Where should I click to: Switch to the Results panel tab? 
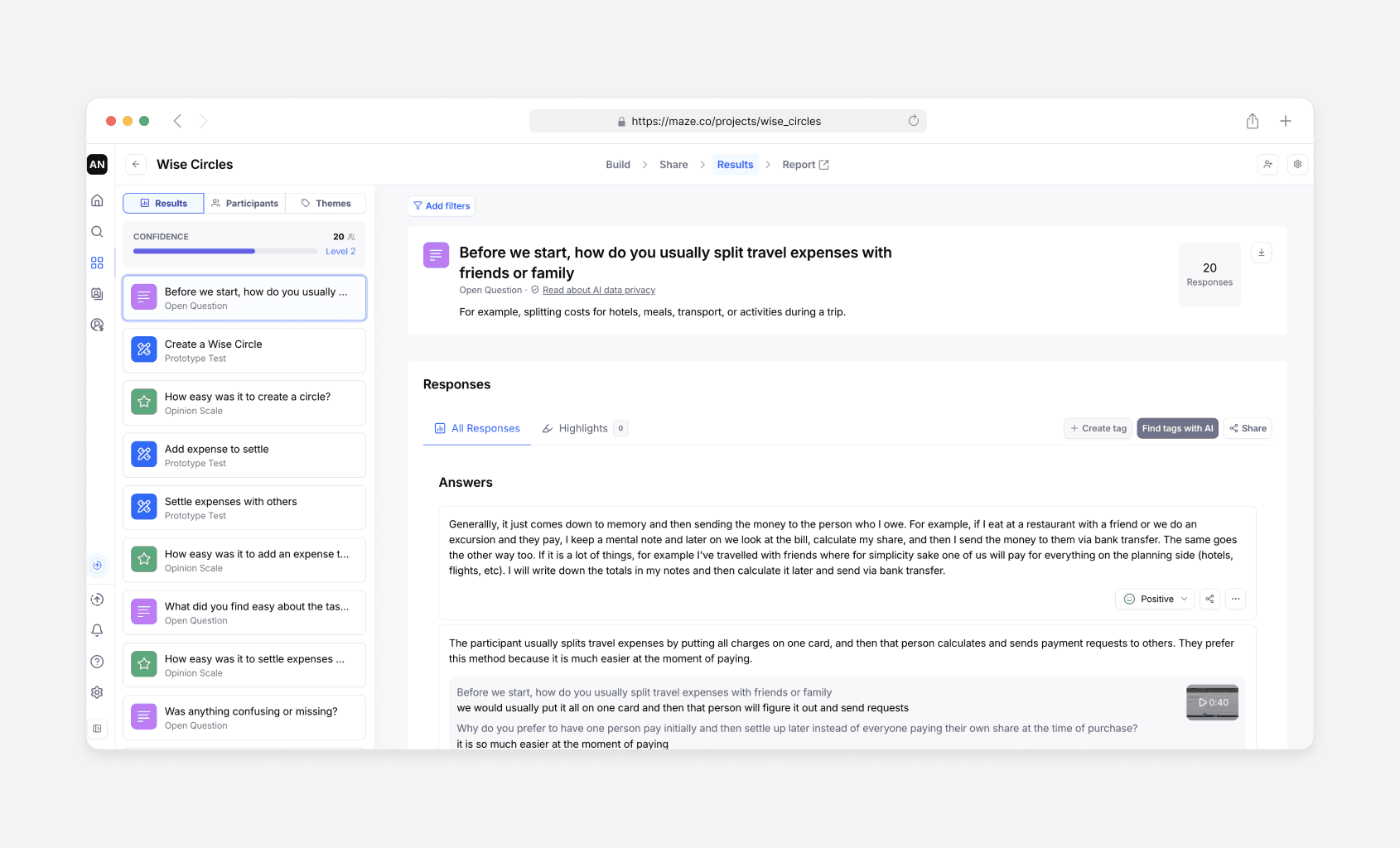tap(163, 204)
